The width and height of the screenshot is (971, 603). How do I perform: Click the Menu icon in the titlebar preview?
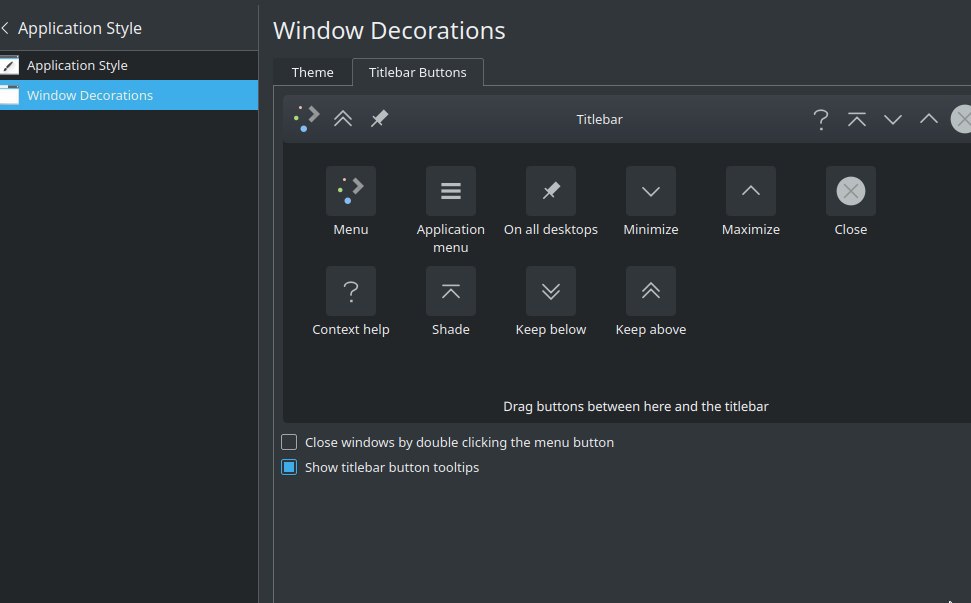click(x=307, y=119)
